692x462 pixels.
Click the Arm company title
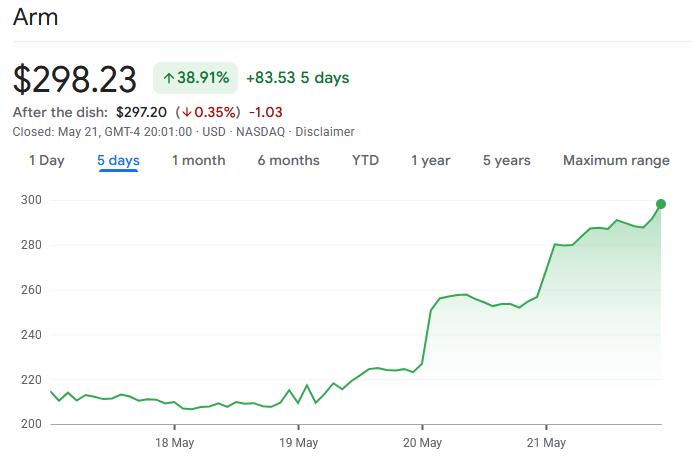click(35, 18)
